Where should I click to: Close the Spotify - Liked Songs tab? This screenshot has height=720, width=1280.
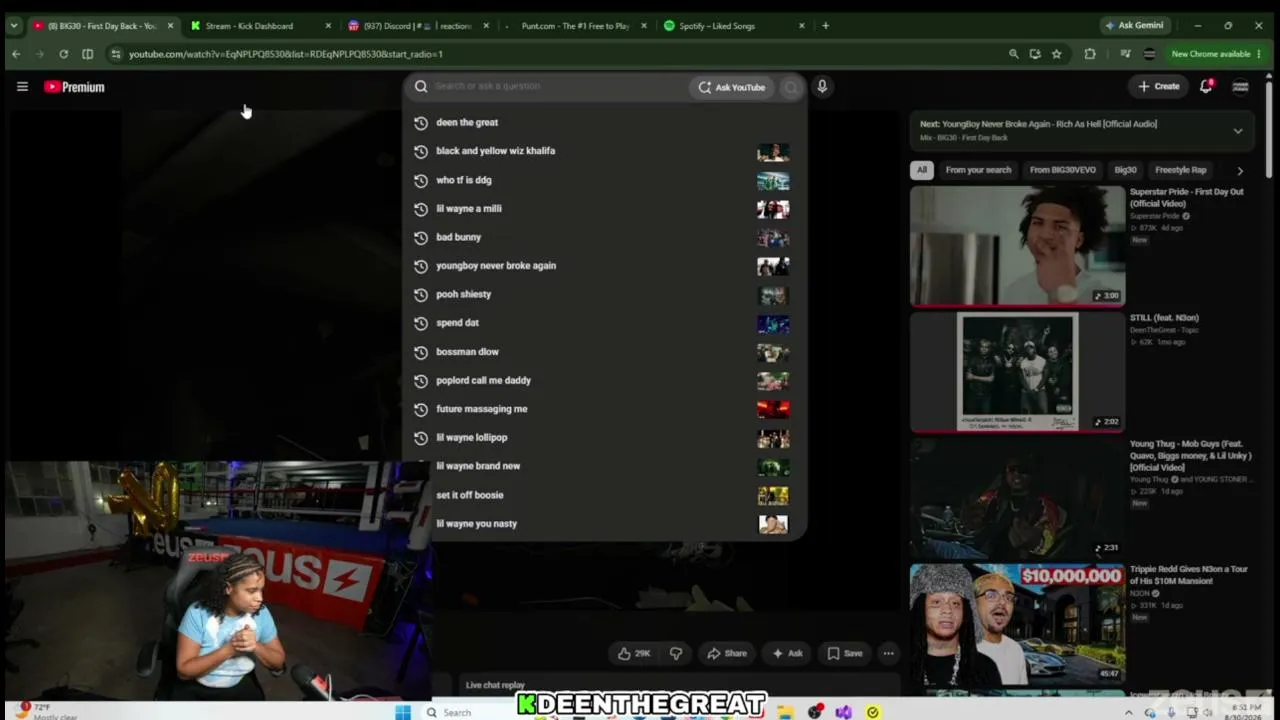pyautogui.click(x=802, y=26)
